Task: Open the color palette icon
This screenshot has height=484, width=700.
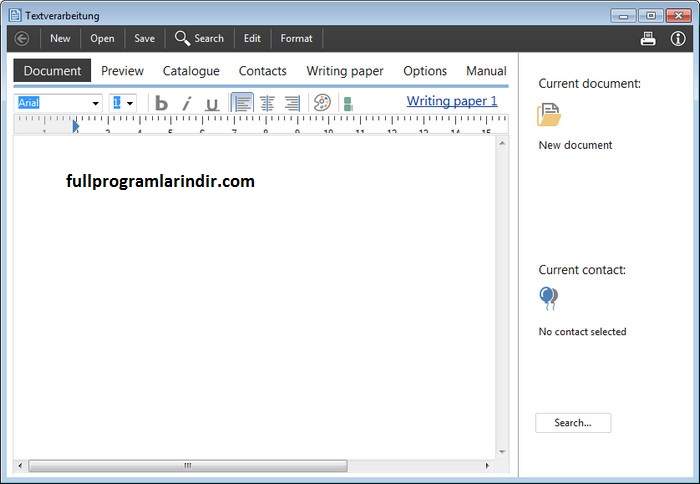Action: pos(321,103)
